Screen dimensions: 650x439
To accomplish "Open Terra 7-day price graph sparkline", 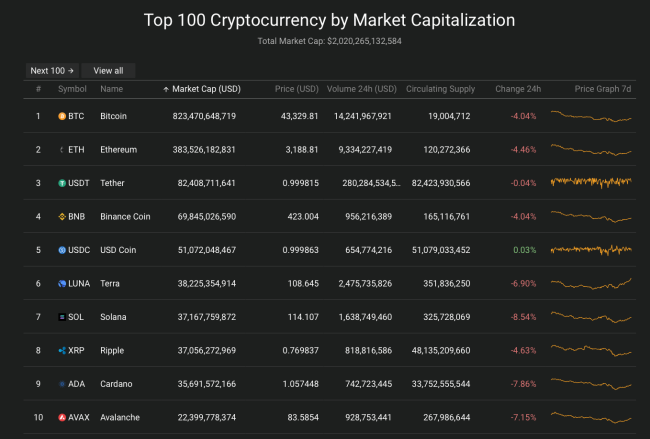I will [591, 284].
